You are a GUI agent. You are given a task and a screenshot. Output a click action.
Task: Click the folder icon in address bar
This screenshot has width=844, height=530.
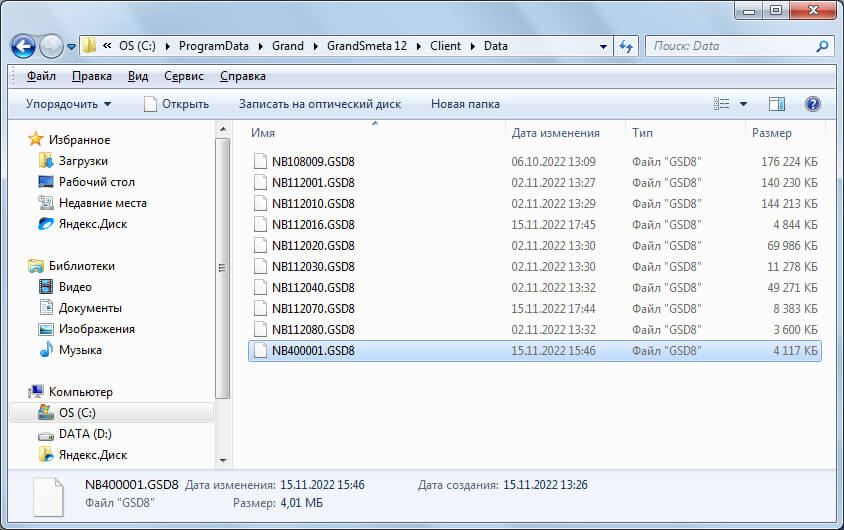tap(90, 46)
